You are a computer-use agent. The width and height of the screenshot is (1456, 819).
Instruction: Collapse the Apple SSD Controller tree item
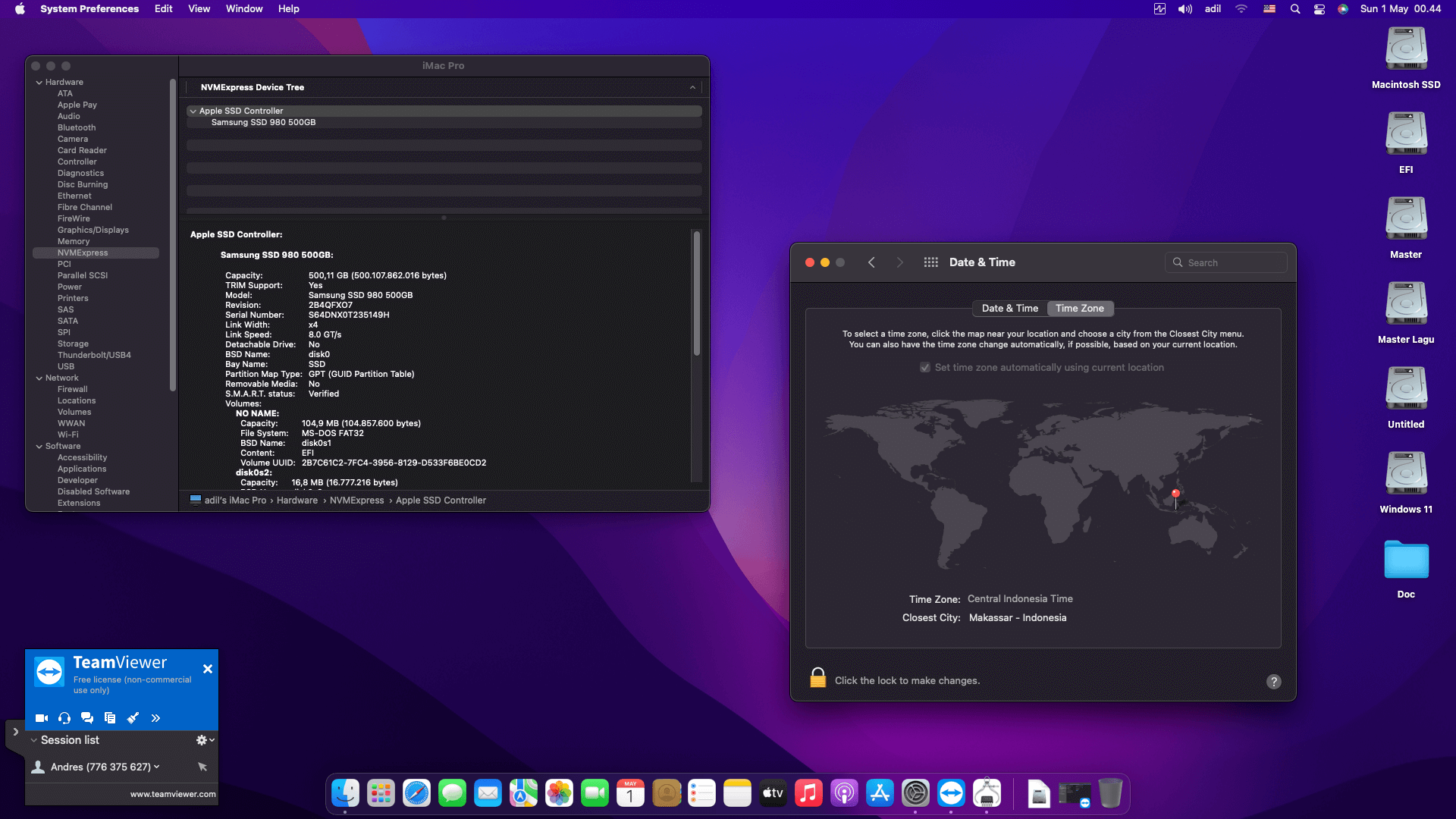click(193, 111)
